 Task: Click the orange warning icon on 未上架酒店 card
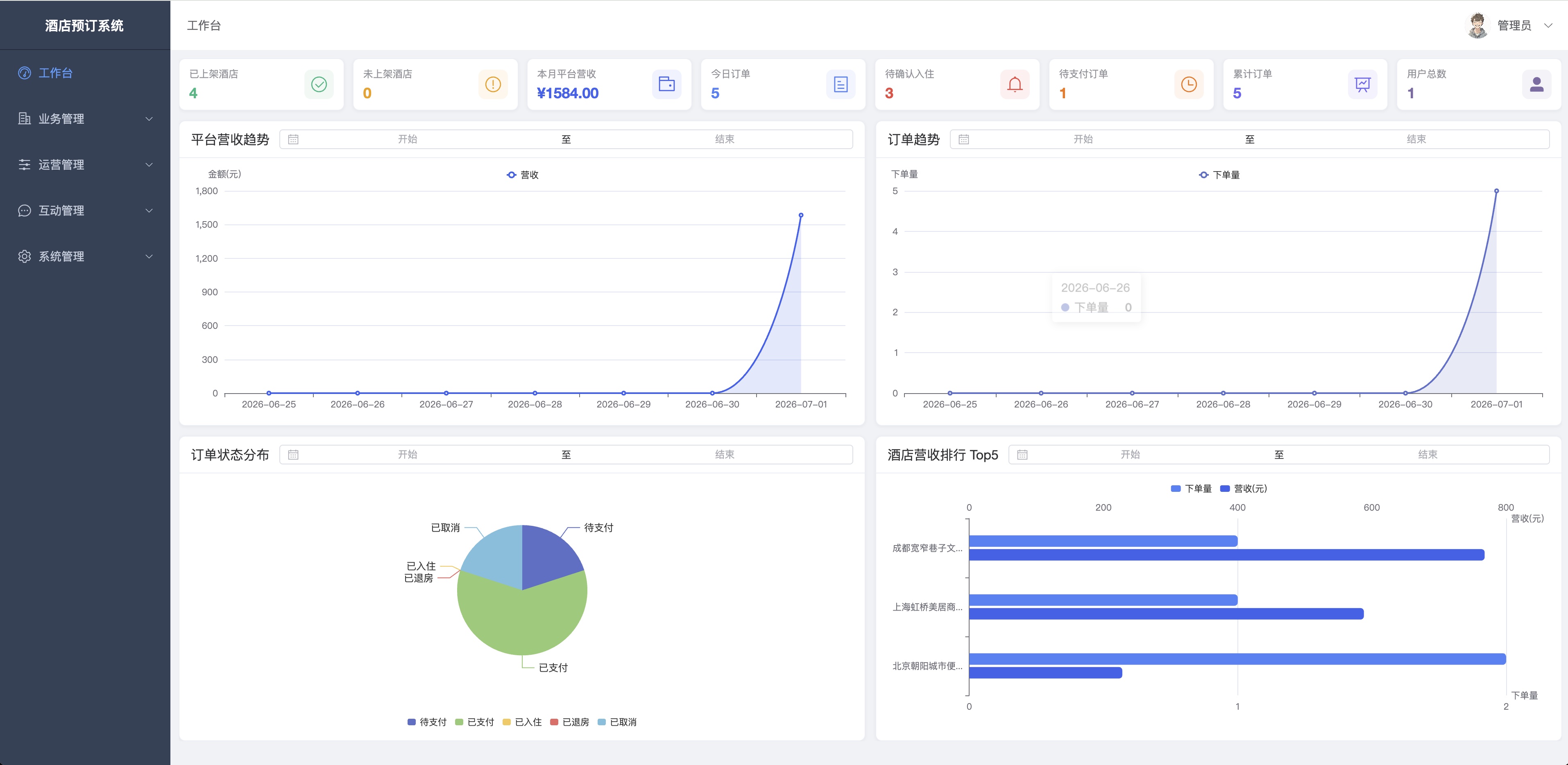(x=493, y=85)
